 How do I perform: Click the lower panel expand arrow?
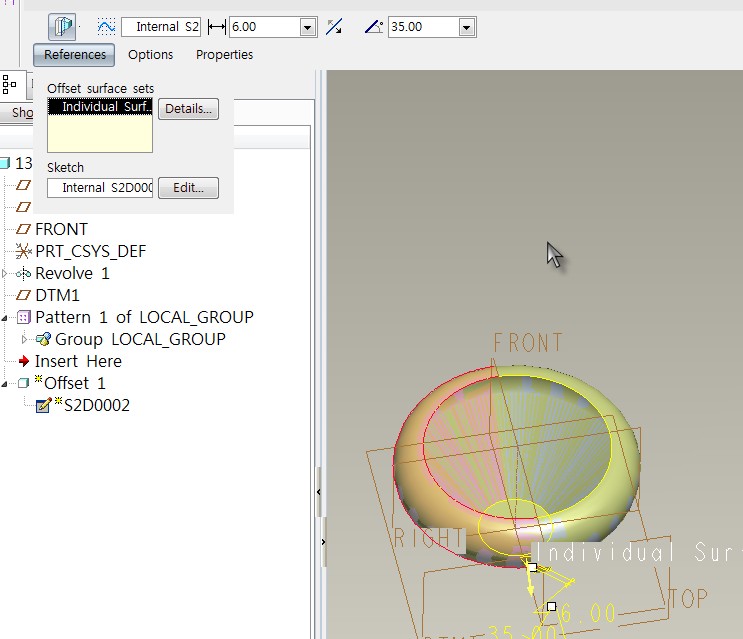click(x=324, y=542)
